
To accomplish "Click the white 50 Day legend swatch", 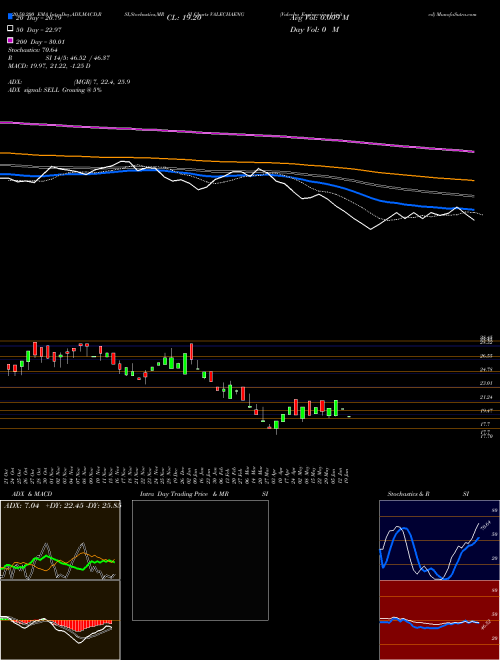I will coord(10,29).
